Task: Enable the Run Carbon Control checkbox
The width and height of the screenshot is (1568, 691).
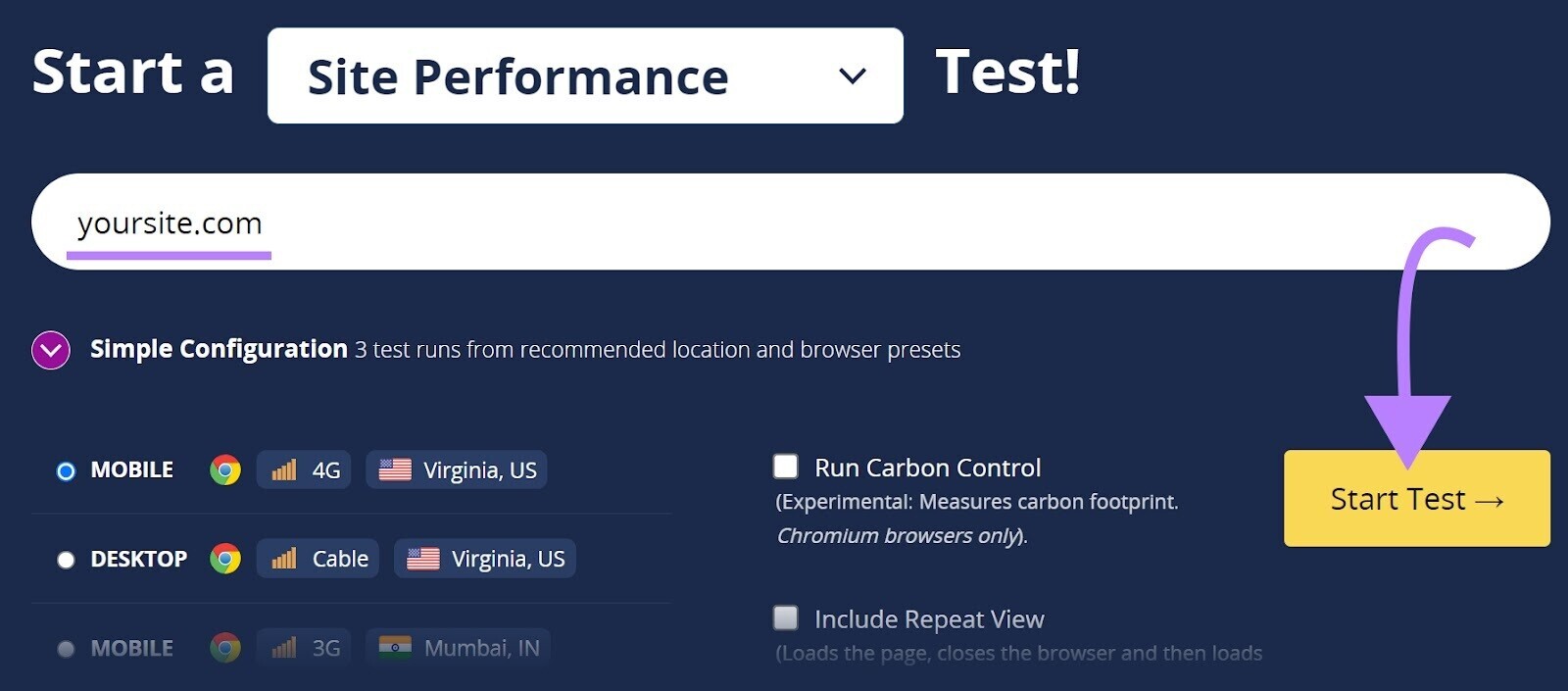Action: (786, 466)
